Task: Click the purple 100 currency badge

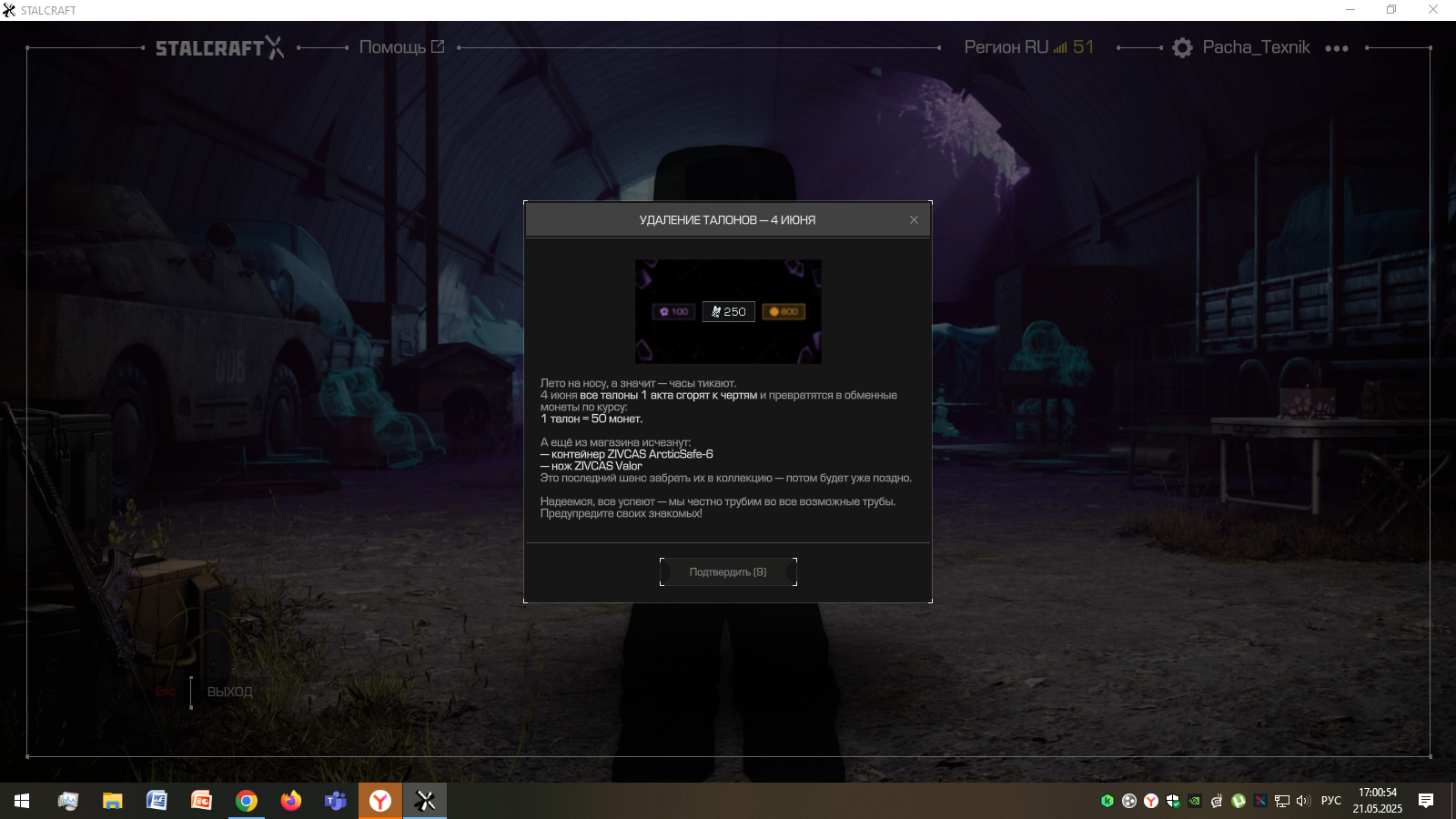Action: (674, 311)
